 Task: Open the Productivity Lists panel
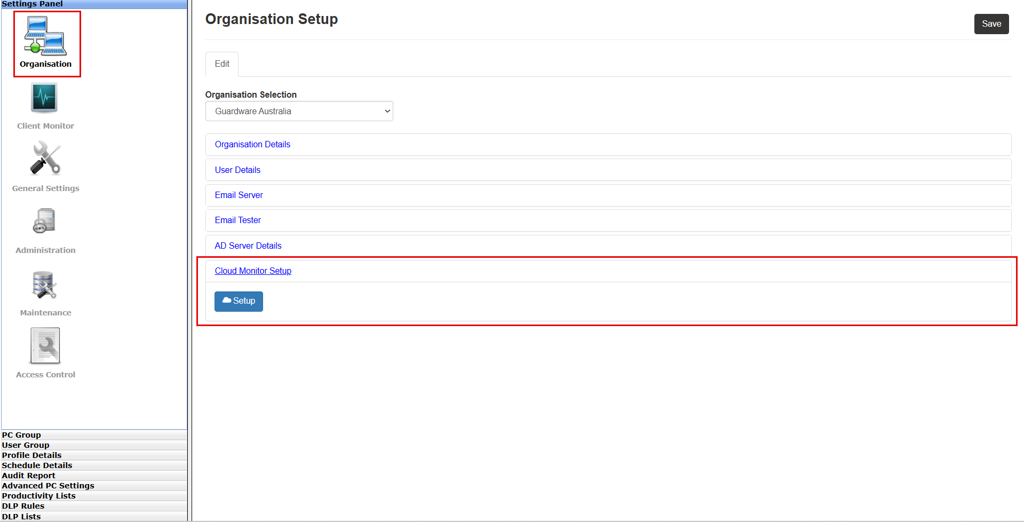coord(39,496)
